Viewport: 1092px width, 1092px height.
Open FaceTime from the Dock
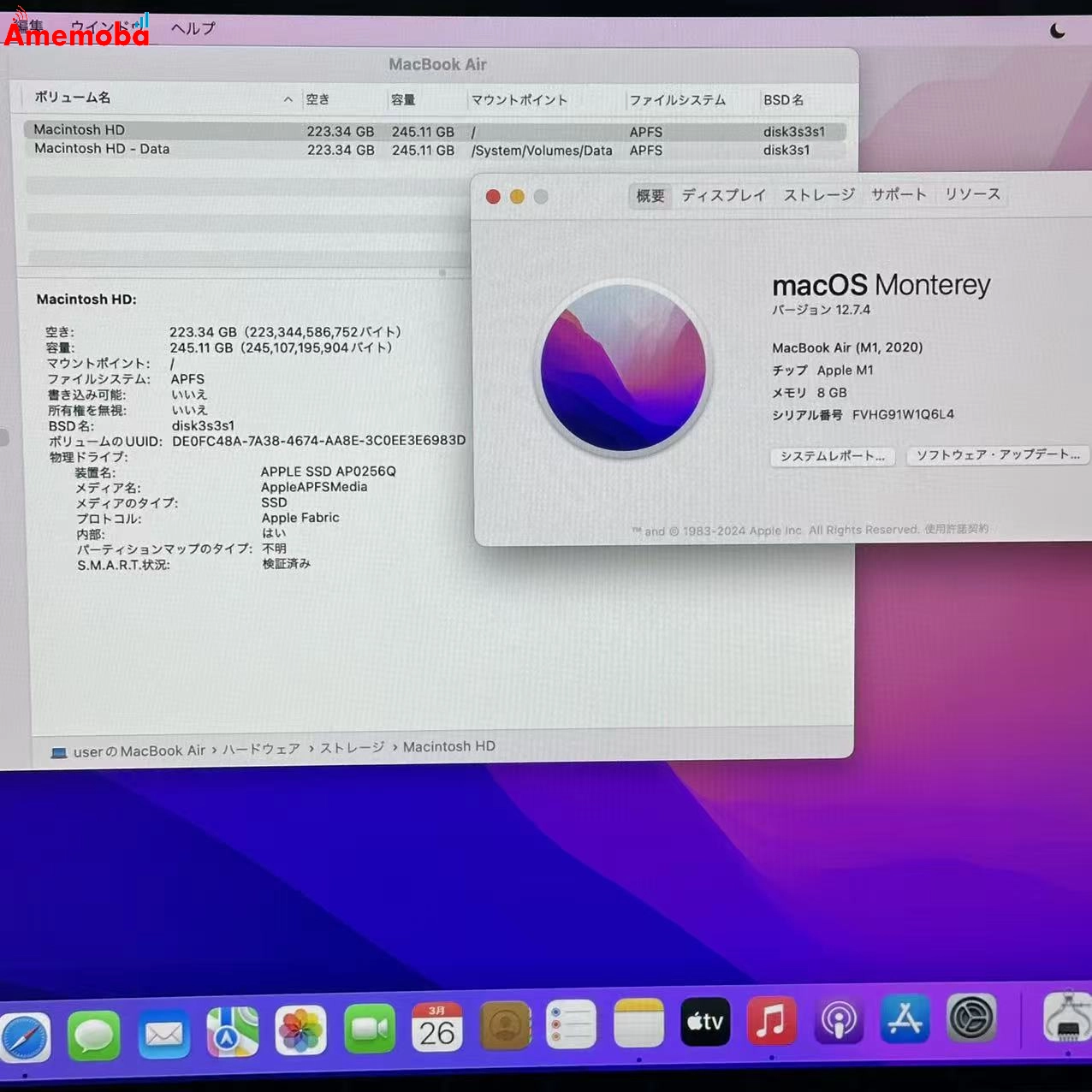pyautogui.click(x=368, y=1025)
